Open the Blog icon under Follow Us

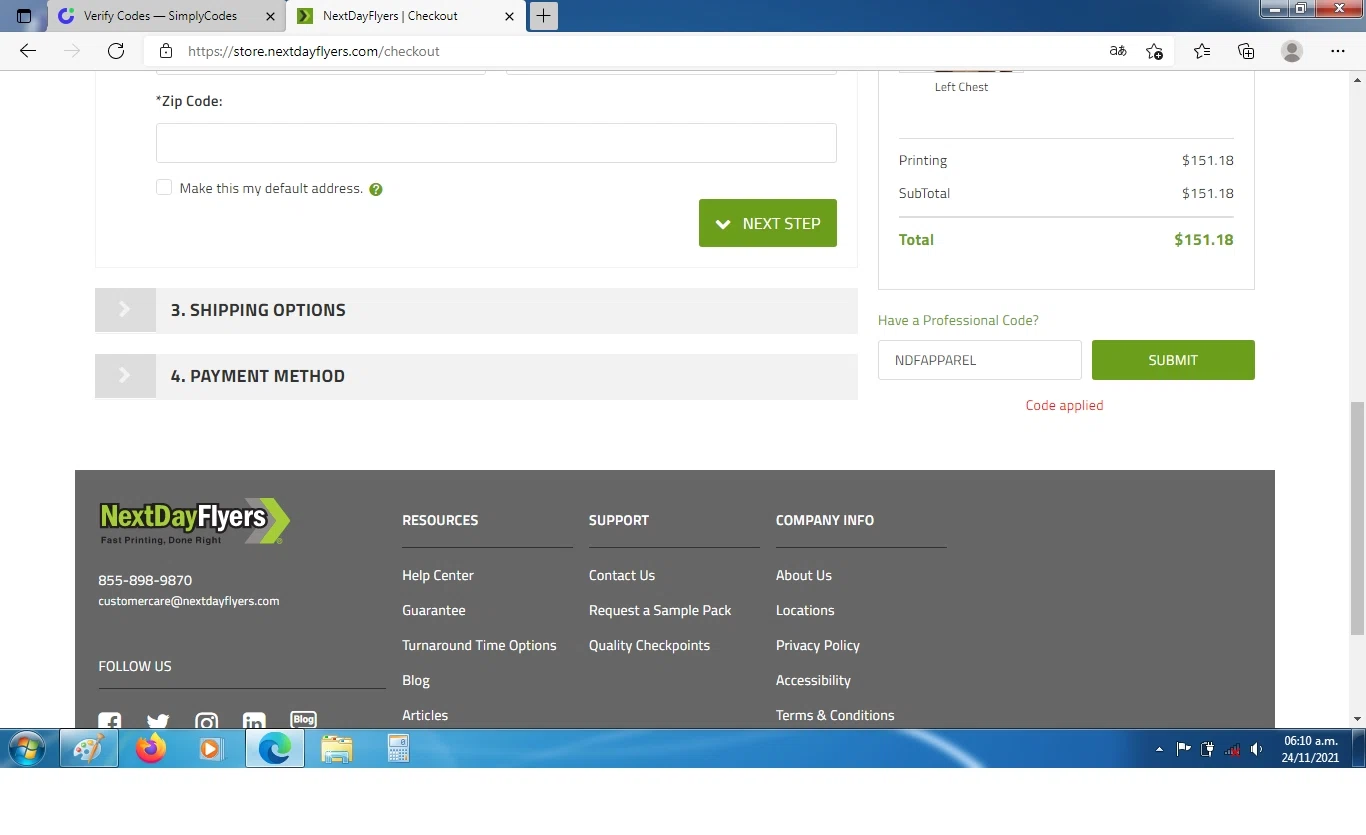click(303, 719)
